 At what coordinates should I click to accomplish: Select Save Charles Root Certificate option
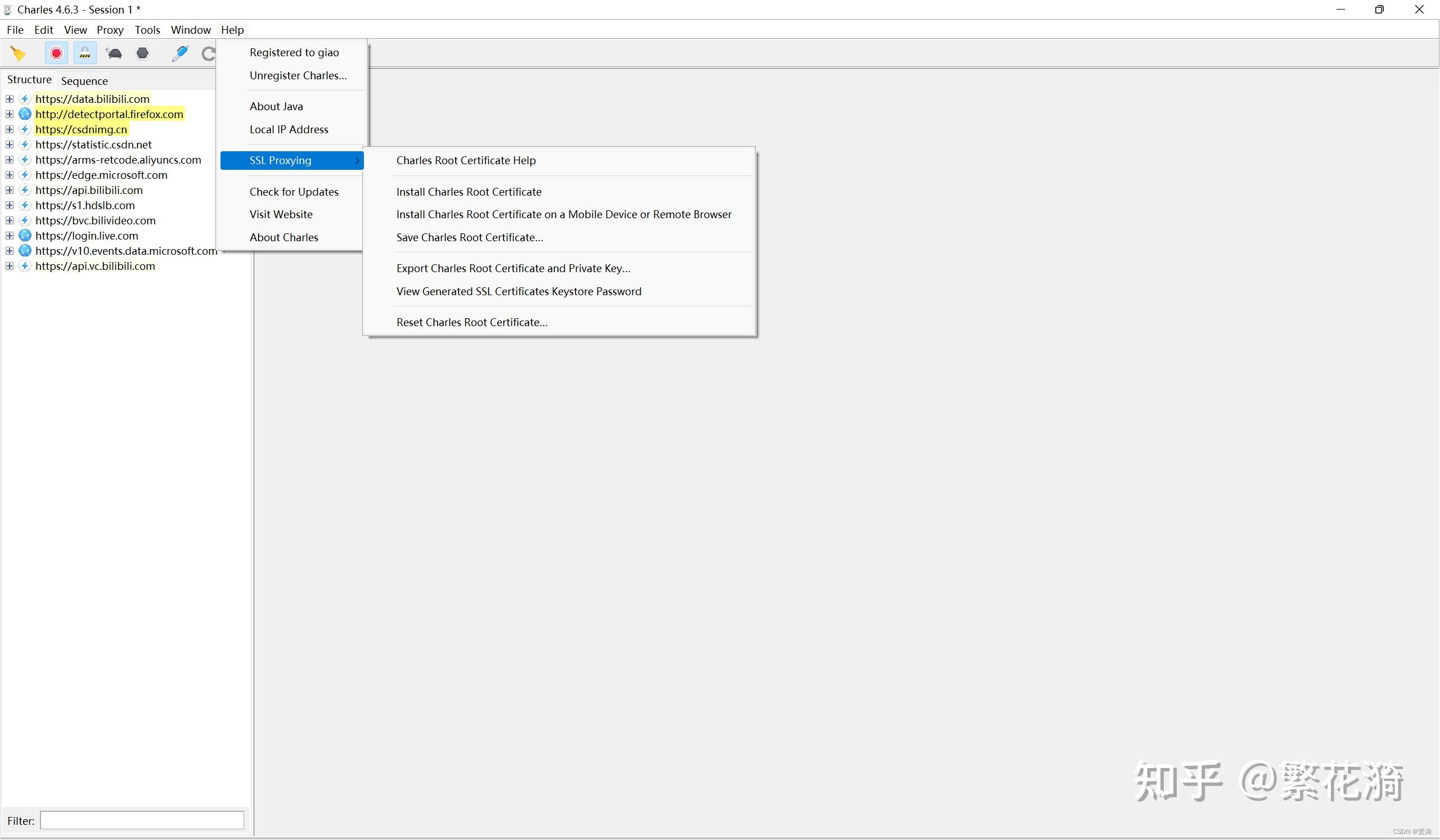click(469, 237)
